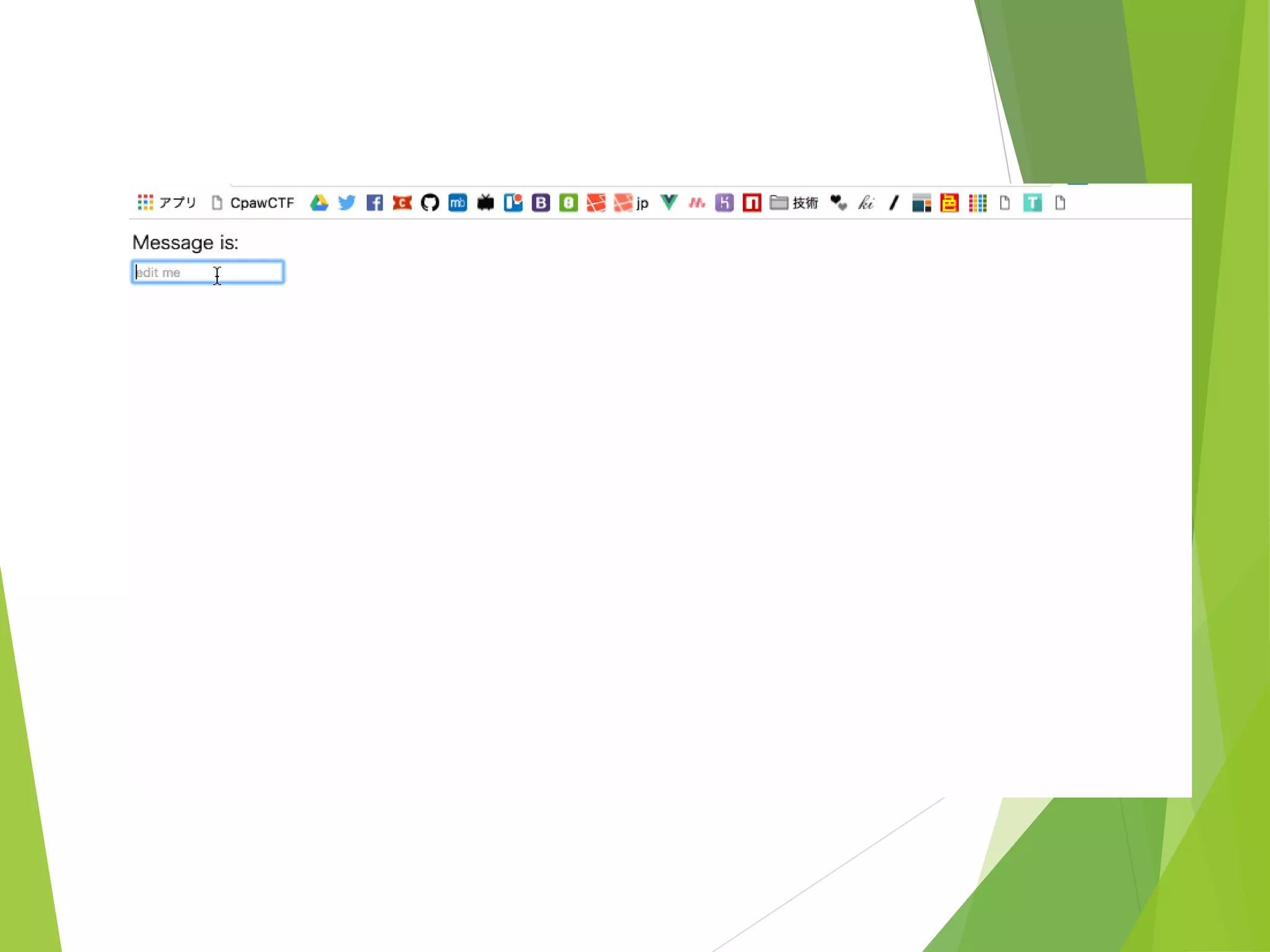Open the purple Bootstrap 'B' bookmark
This screenshot has height=952, width=1270.
tap(541, 203)
